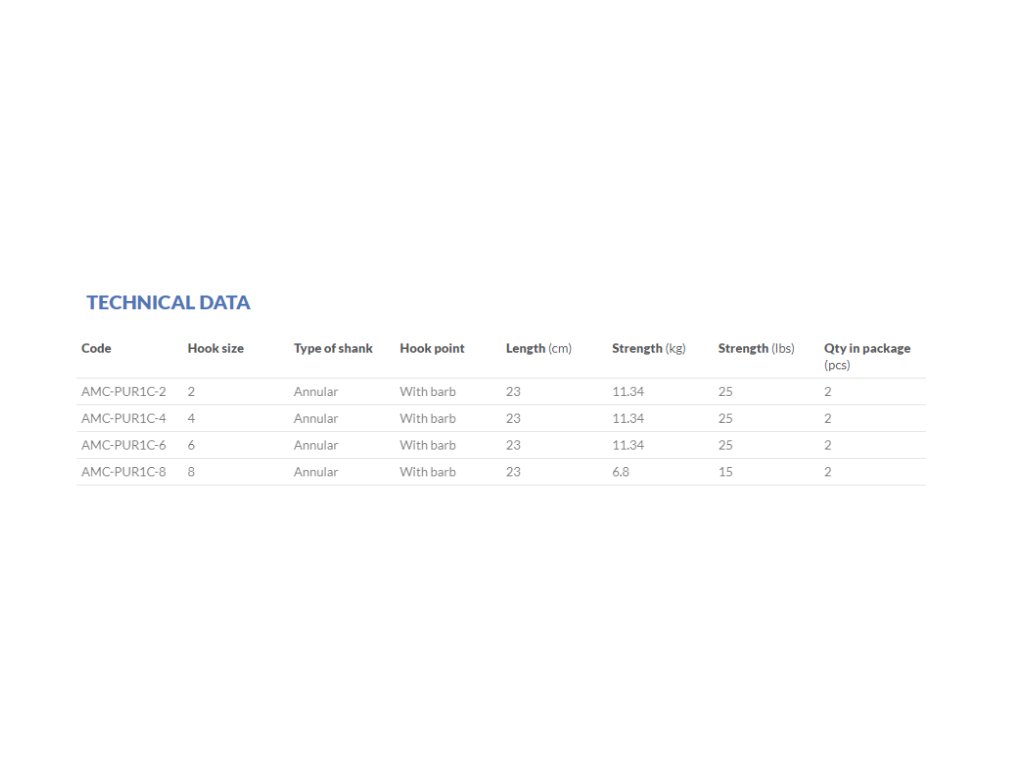
Task: Select the AMC-PUR1C-6 code cell
Action: (123, 445)
